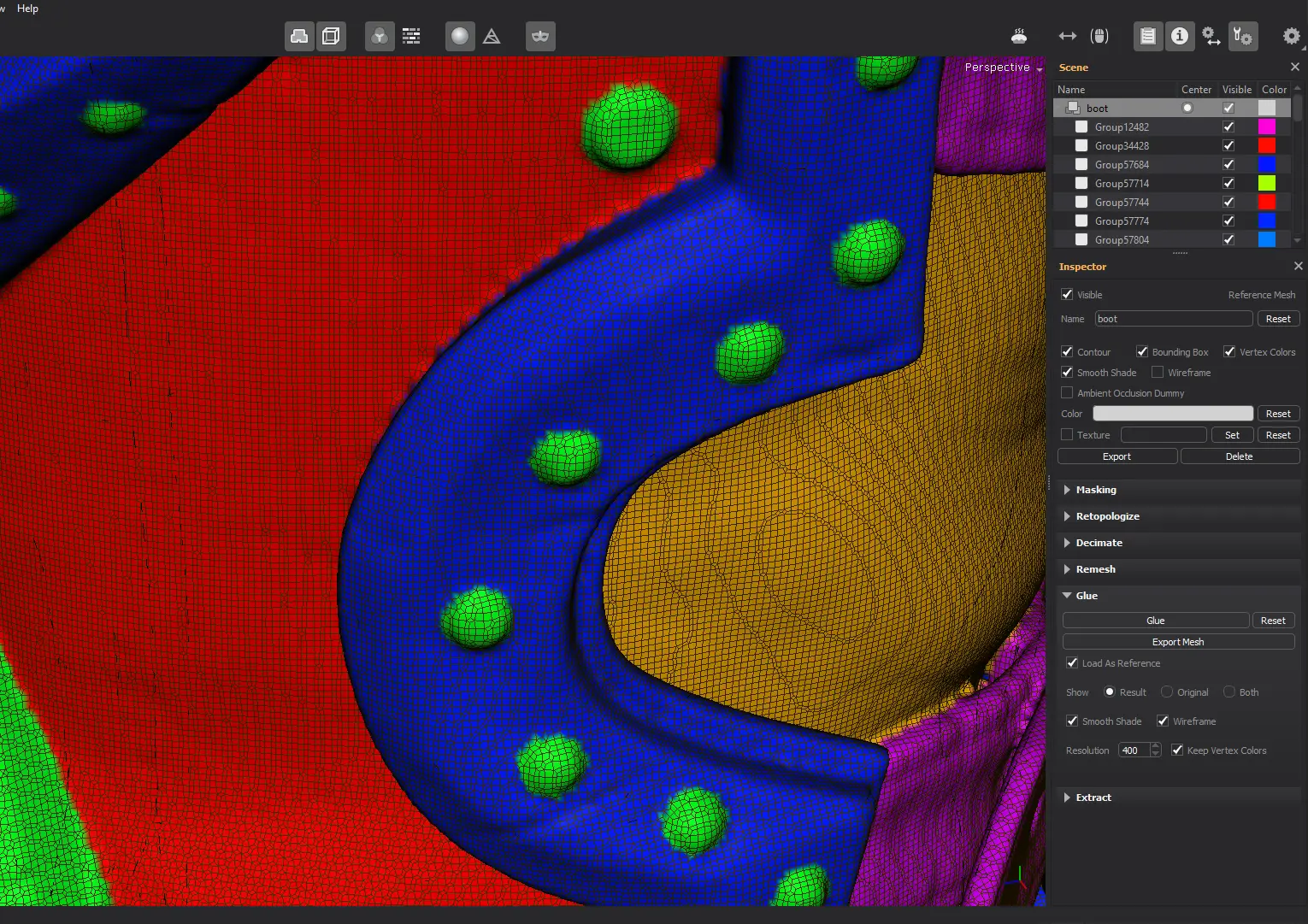Image resolution: width=1308 pixels, height=924 pixels.
Task: Click the Glue button
Action: (x=1156, y=621)
